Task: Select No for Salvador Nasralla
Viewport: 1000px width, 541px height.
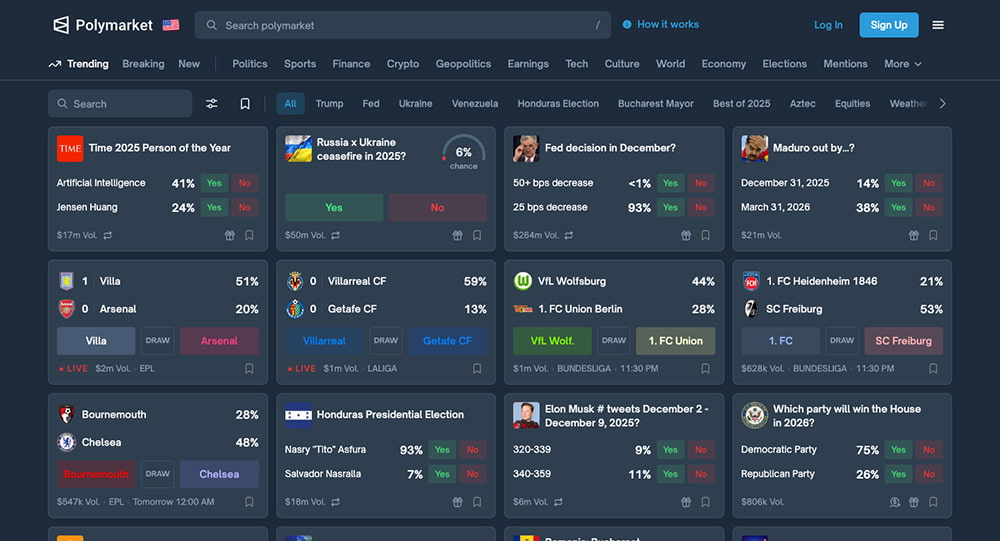Action: (x=473, y=474)
